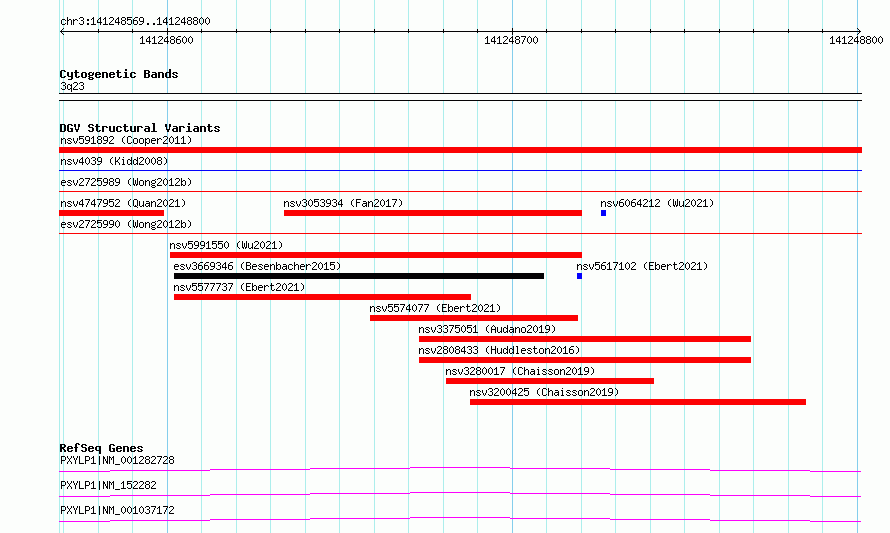
Task: Click the black esv3669346 (Besenbacher2015) bar
Action: tap(359, 276)
